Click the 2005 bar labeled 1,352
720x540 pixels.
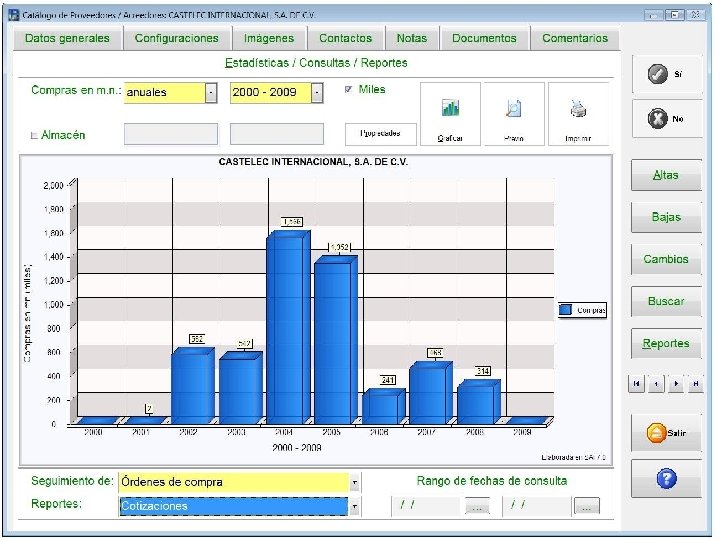pyautogui.click(x=336, y=340)
